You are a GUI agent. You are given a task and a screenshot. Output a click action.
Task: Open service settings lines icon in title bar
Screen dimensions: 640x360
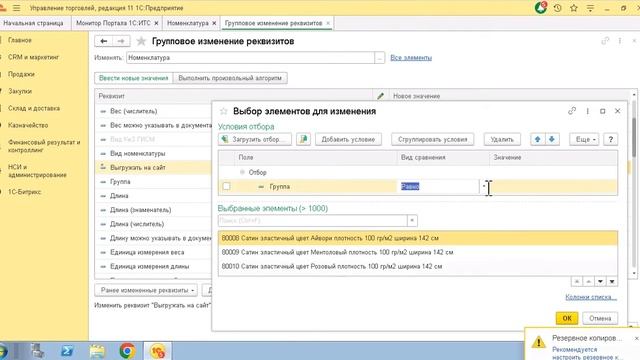coord(590,8)
